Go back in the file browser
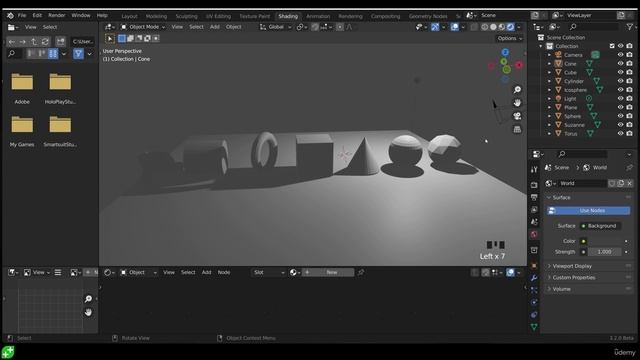This screenshot has height=360, width=640. [11, 42]
